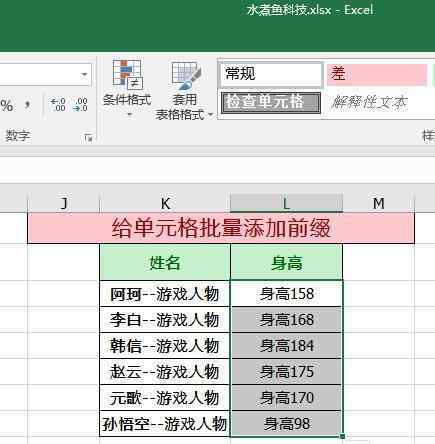Apply the comma style number format
This screenshot has height=444, width=435.
click(28, 105)
